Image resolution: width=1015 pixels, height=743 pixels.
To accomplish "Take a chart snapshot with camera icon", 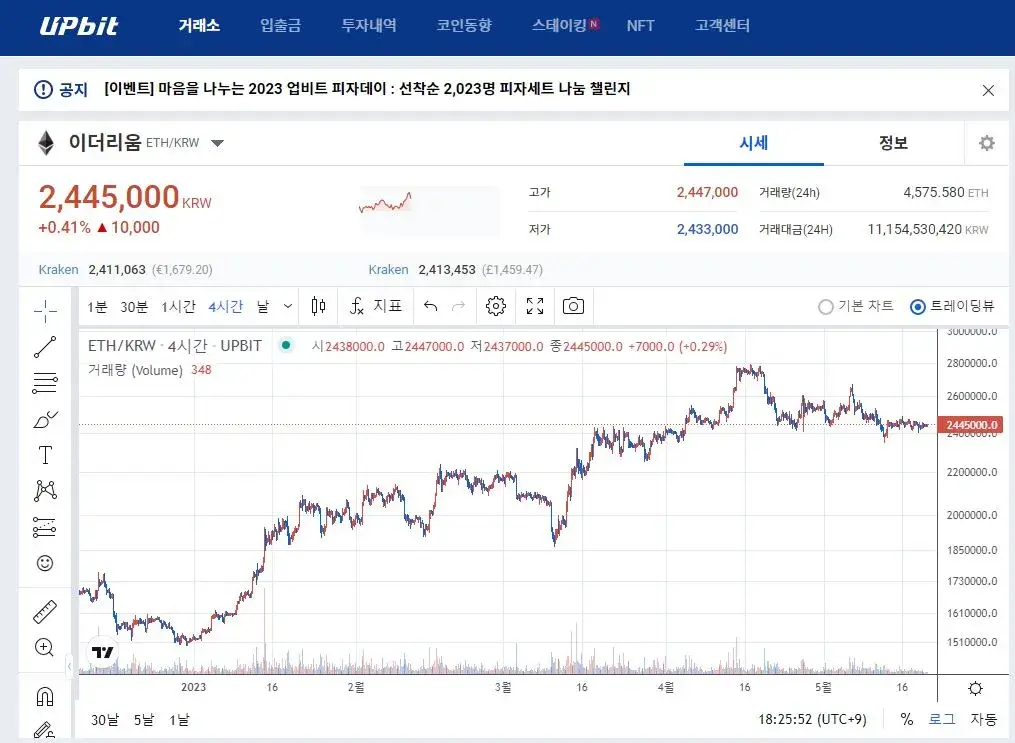I will click(x=574, y=306).
